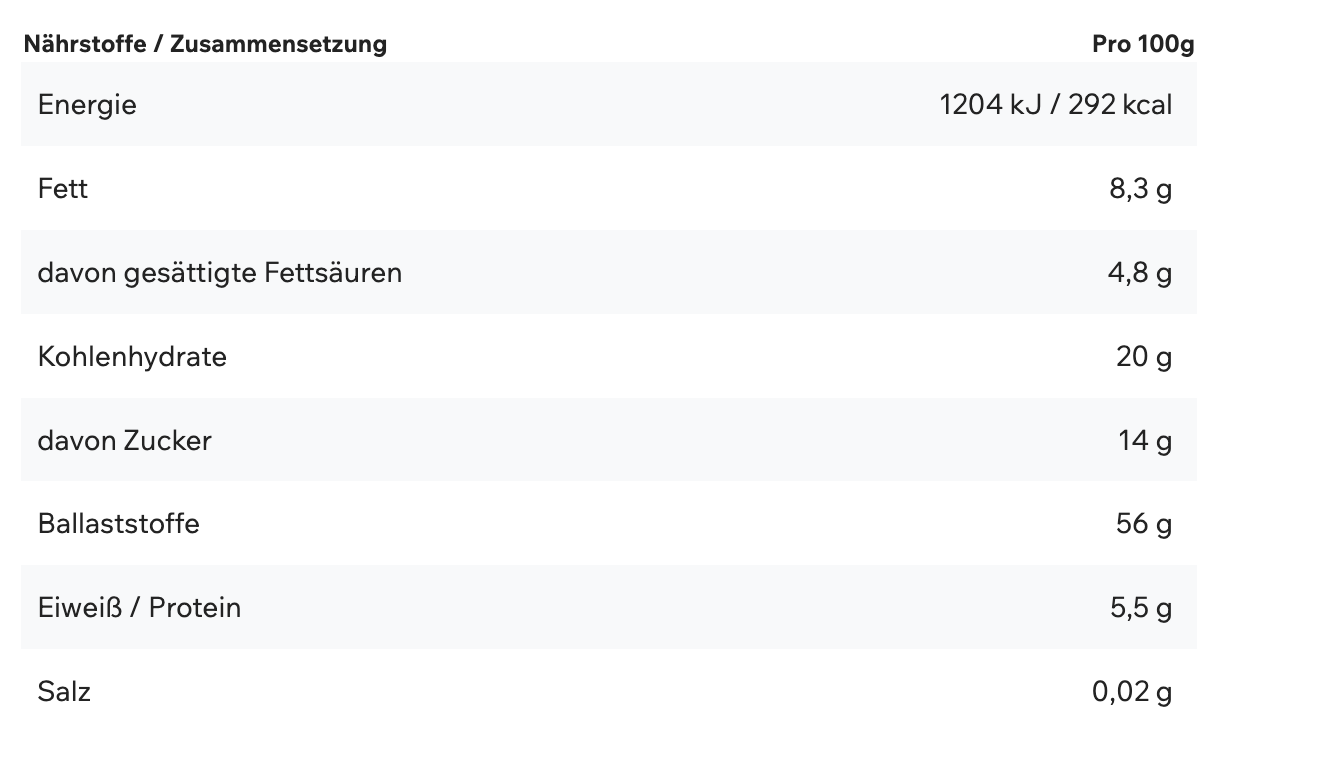The width and height of the screenshot is (1322, 772).
Task: Click the 1204 kJ energy value
Action: [x=991, y=105]
